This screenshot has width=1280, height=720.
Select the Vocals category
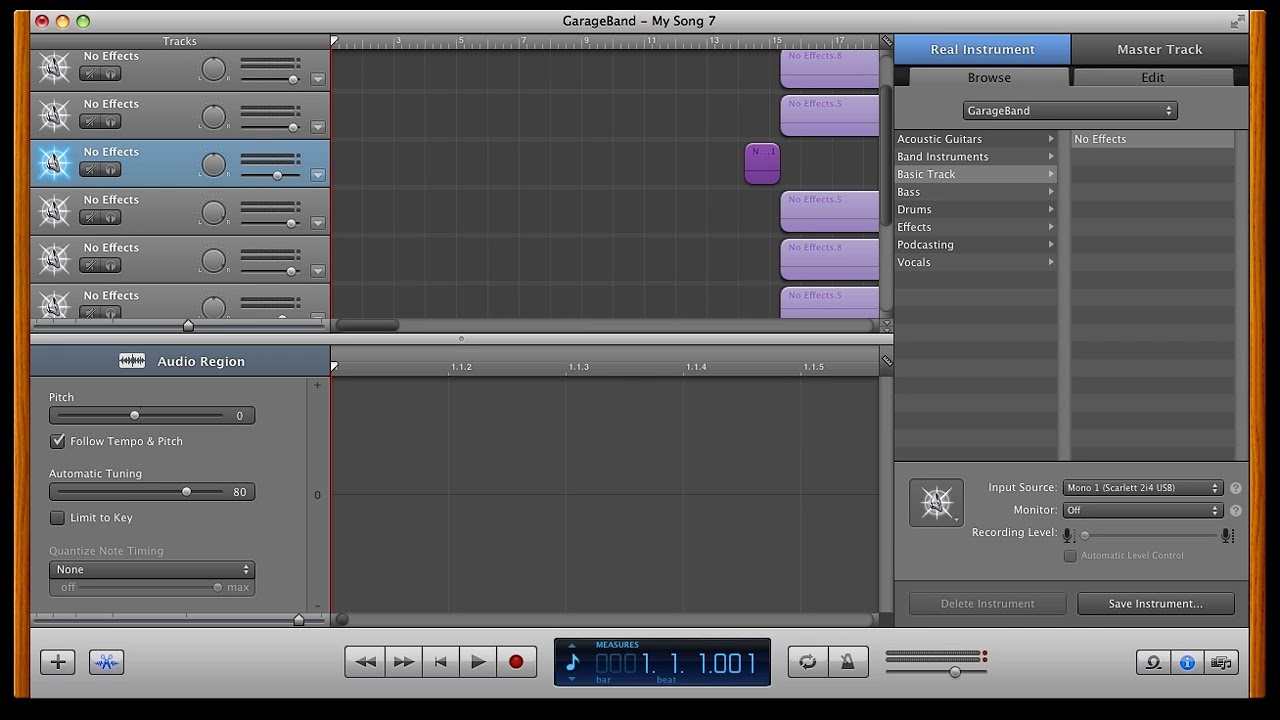pyautogui.click(x=976, y=262)
